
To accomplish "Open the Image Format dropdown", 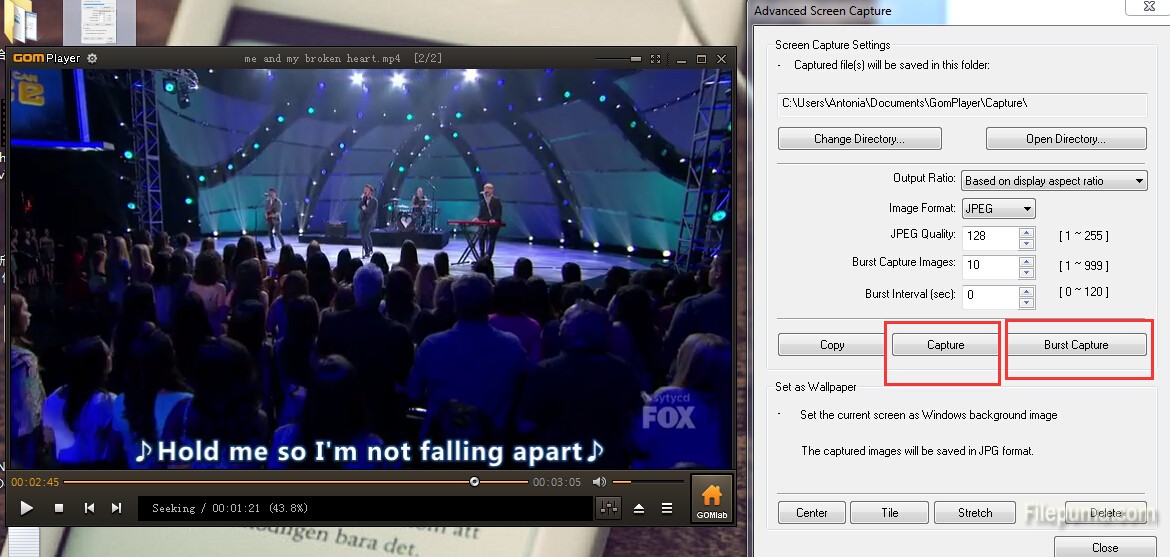I will (1027, 209).
